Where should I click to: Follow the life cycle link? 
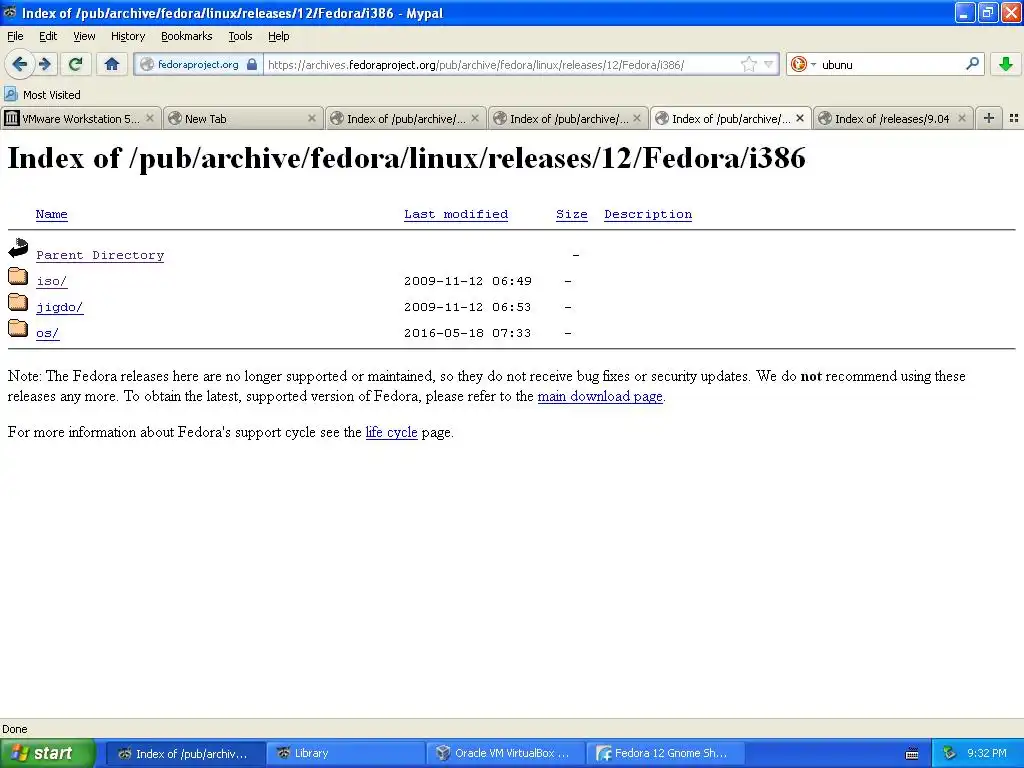tap(391, 432)
